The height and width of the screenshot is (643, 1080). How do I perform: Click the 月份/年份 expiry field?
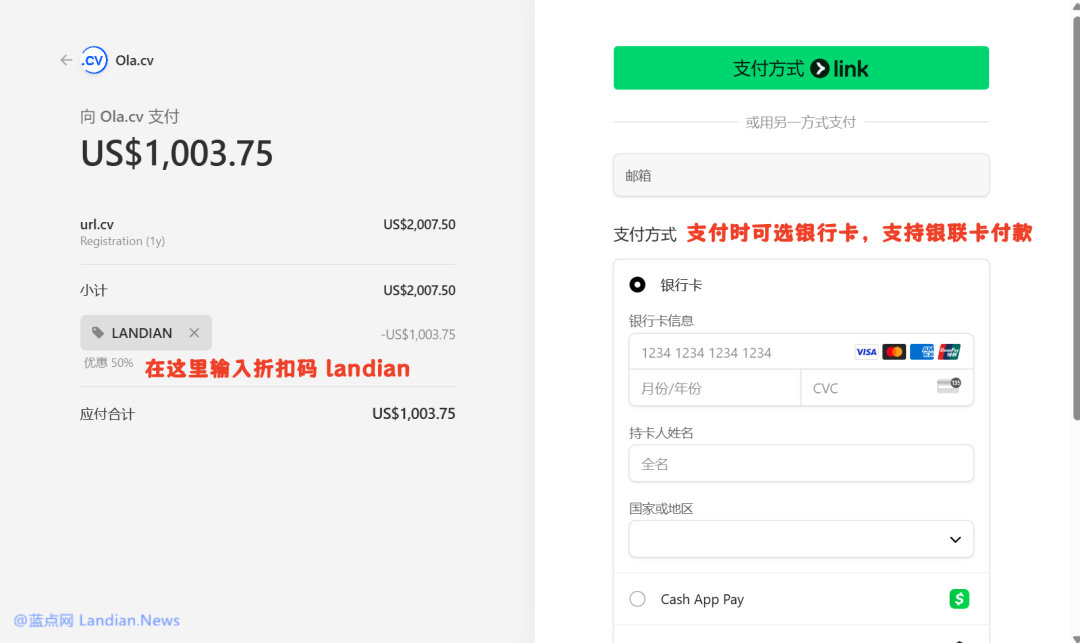coord(715,388)
